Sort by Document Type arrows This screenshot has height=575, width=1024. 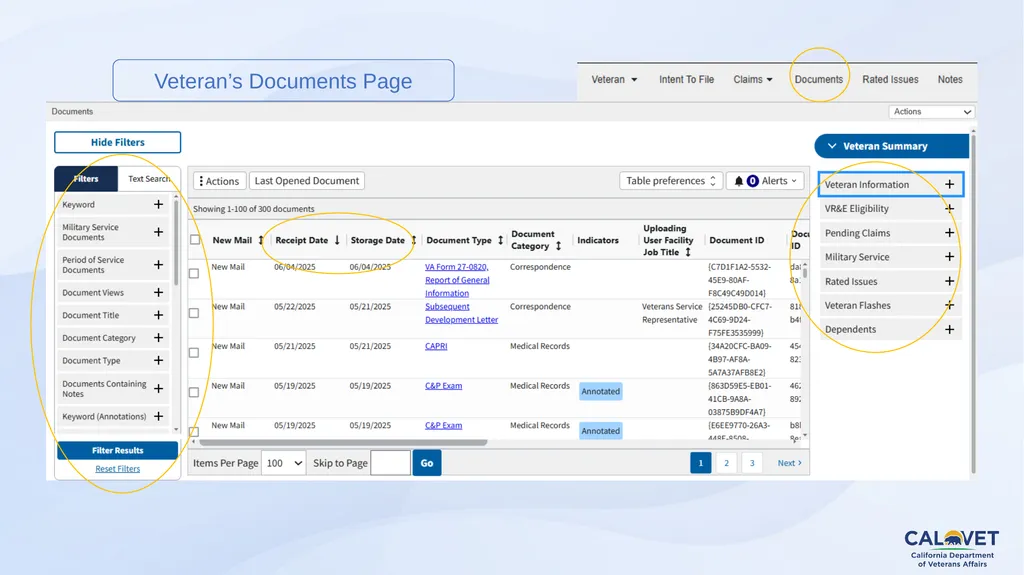coord(500,240)
